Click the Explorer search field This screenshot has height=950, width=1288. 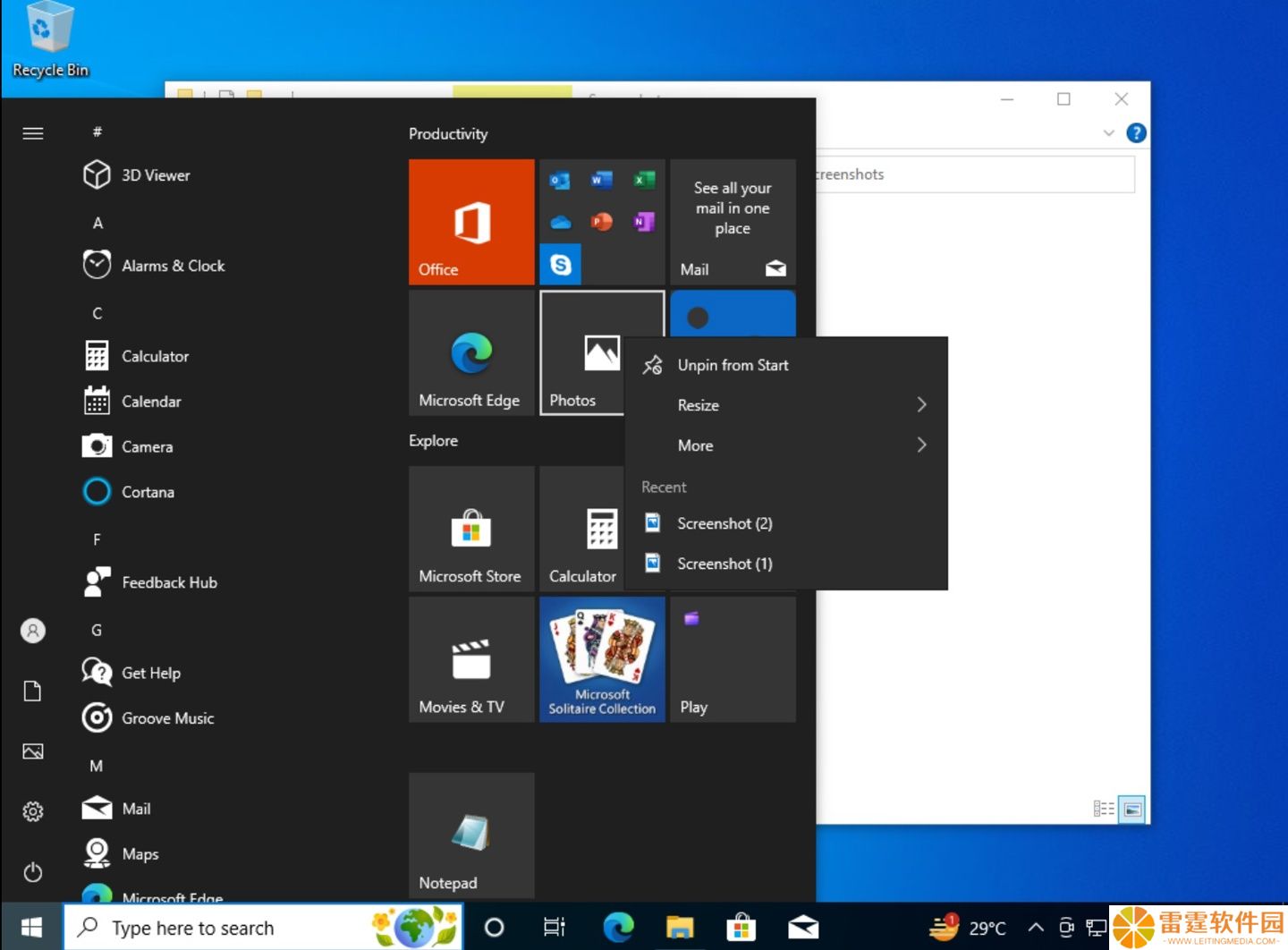pyautogui.click(x=975, y=174)
